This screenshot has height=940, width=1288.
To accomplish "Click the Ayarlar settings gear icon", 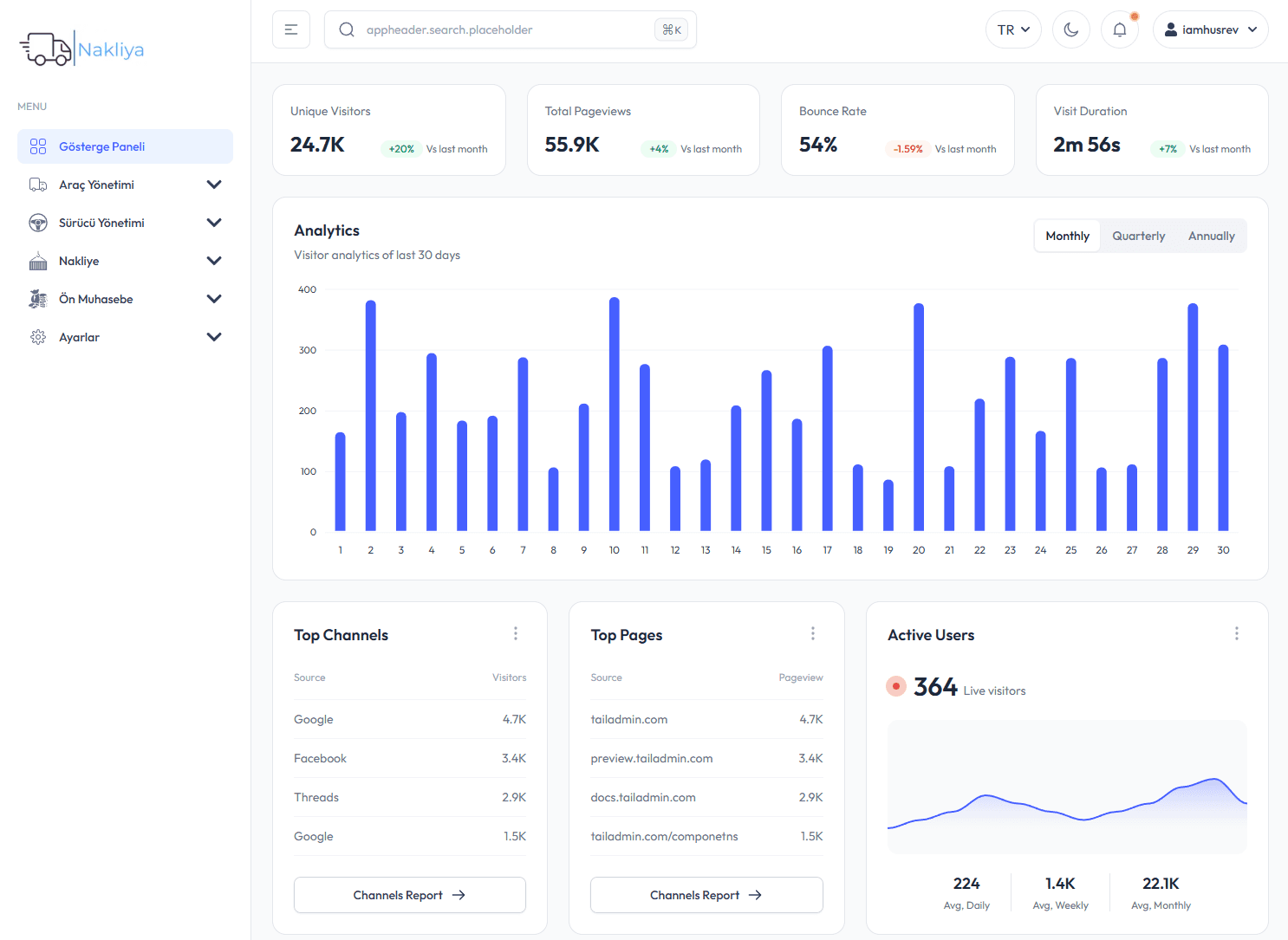I will click(38, 337).
